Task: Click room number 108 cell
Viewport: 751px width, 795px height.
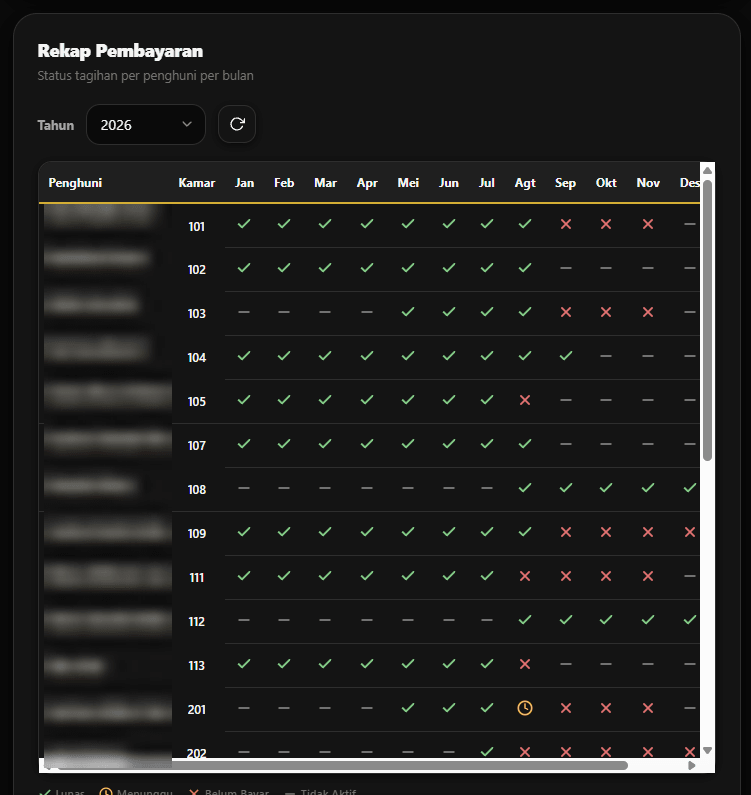Action: click(197, 490)
